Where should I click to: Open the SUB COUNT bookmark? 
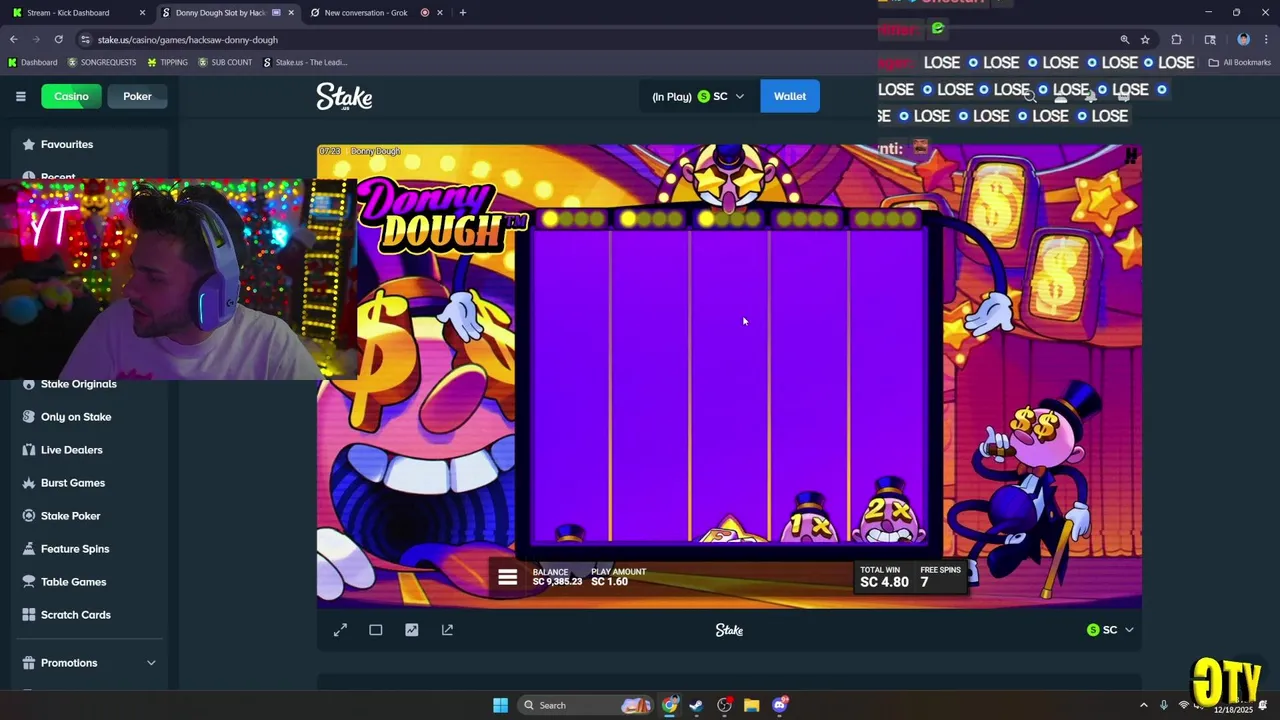pos(225,62)
